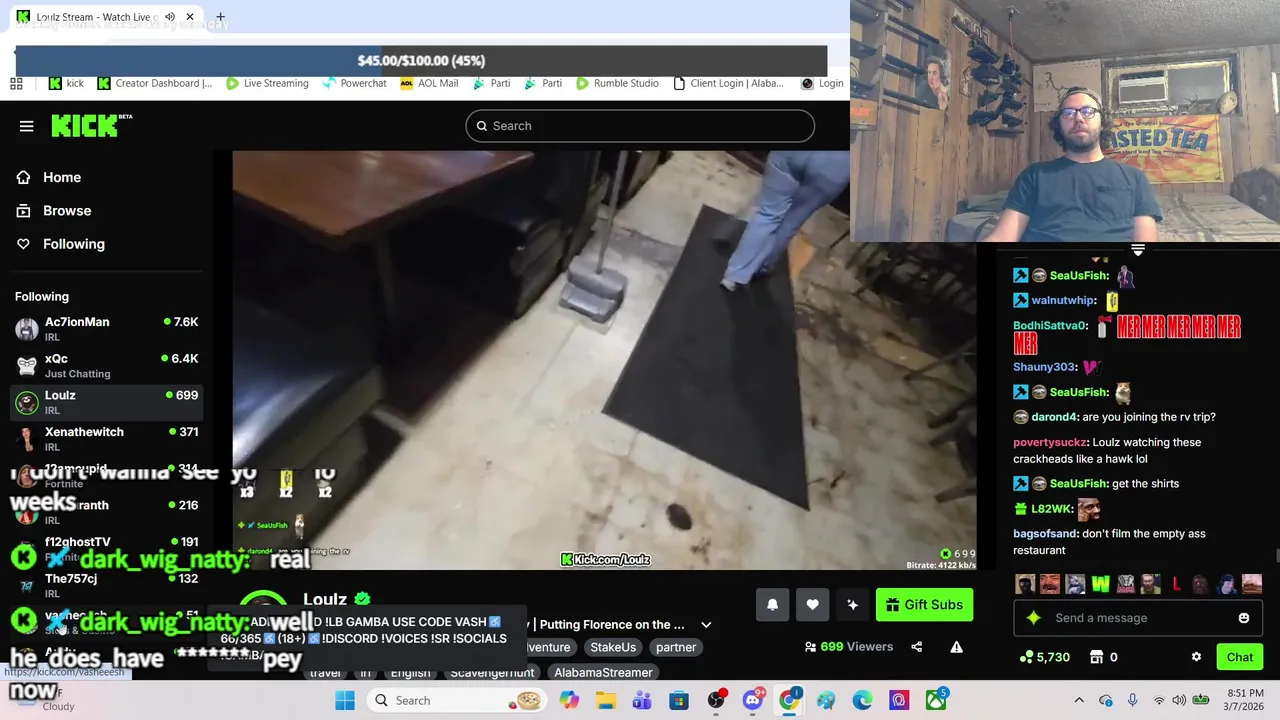Click the $45.00/$100.00 donation goal bar
The width and height of the screenshot is (1280, 720).
[x=421, y=60]
